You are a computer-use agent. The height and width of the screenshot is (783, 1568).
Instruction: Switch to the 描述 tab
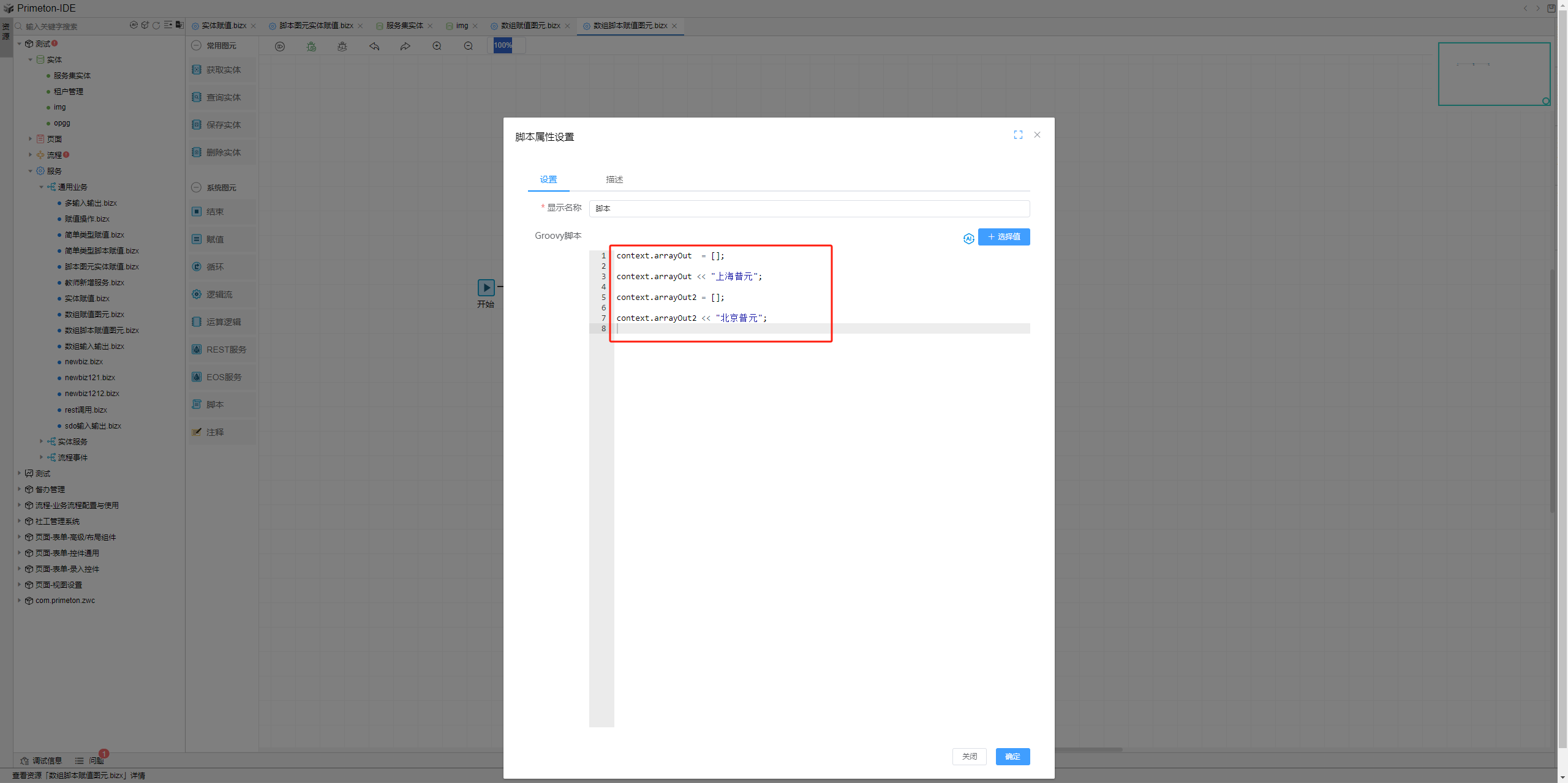tap(614, 179)
